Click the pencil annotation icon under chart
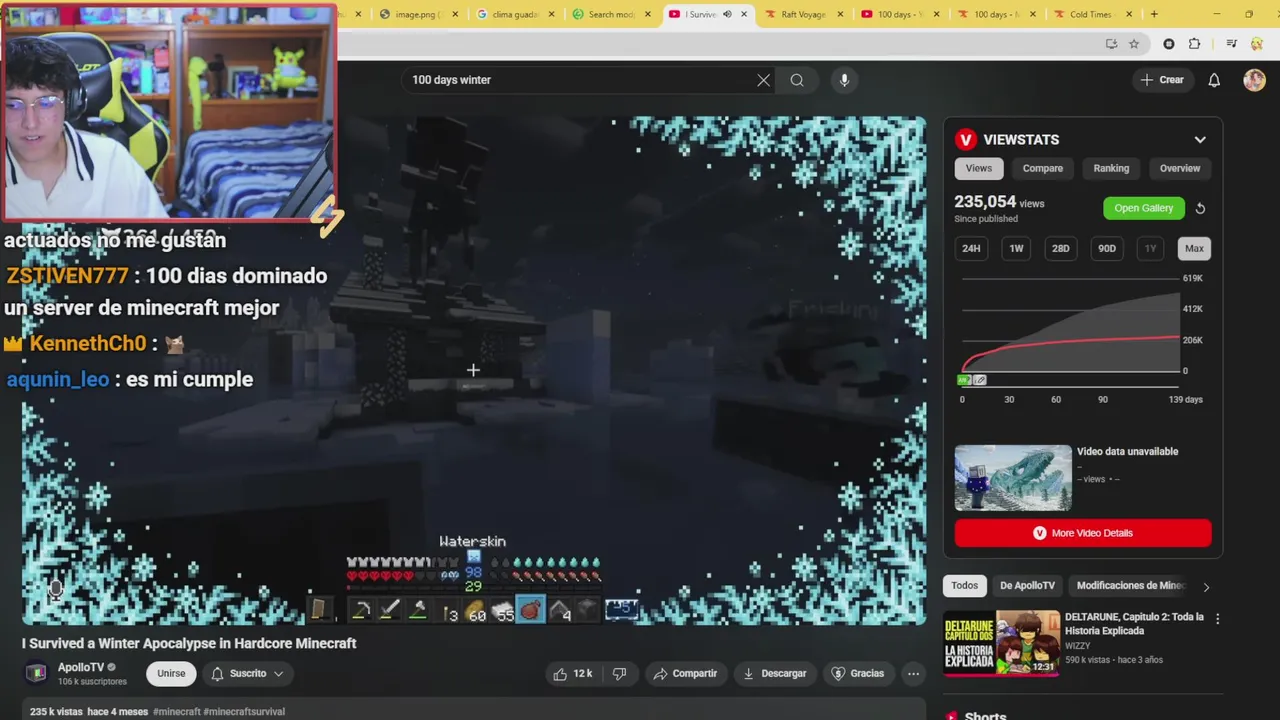The height and width of the screenshot is (720, 1280). click(x=980, y=380)
